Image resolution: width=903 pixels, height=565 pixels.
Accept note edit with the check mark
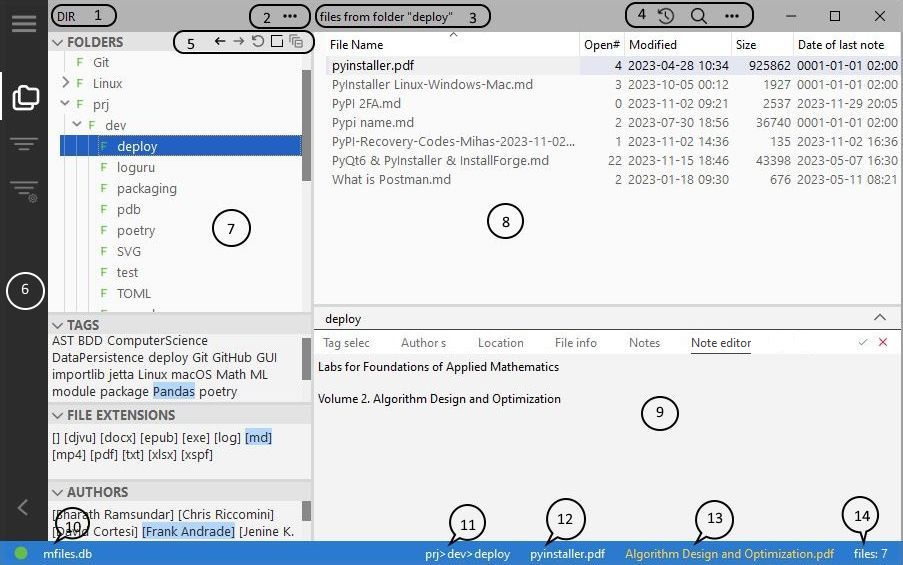tap(863, 342)
